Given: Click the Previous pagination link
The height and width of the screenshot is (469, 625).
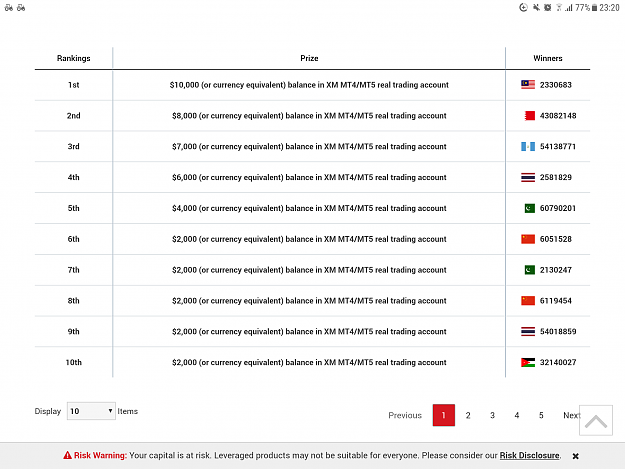Looking at the screenshot, I should click(405, 415).
